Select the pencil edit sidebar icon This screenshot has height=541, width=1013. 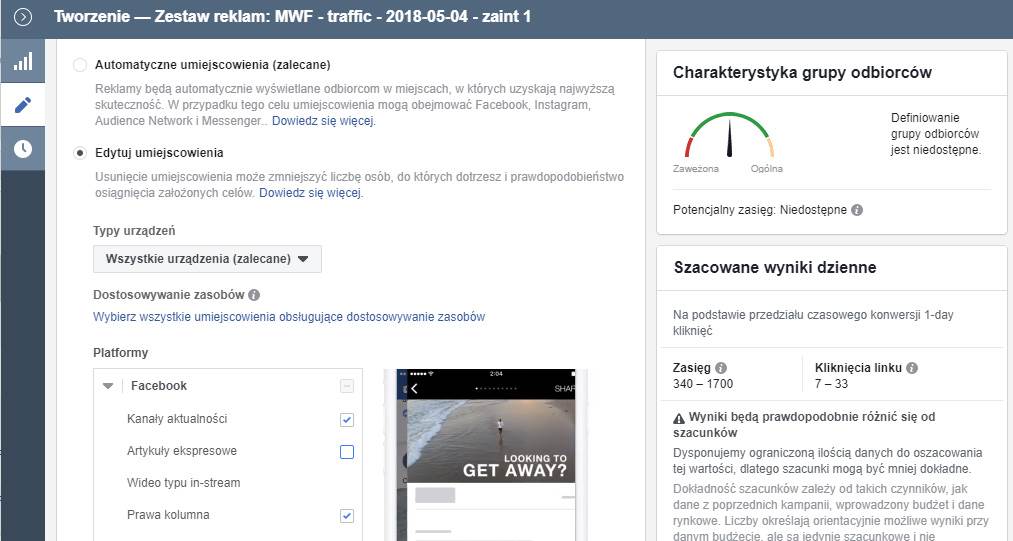coord(22,105)
